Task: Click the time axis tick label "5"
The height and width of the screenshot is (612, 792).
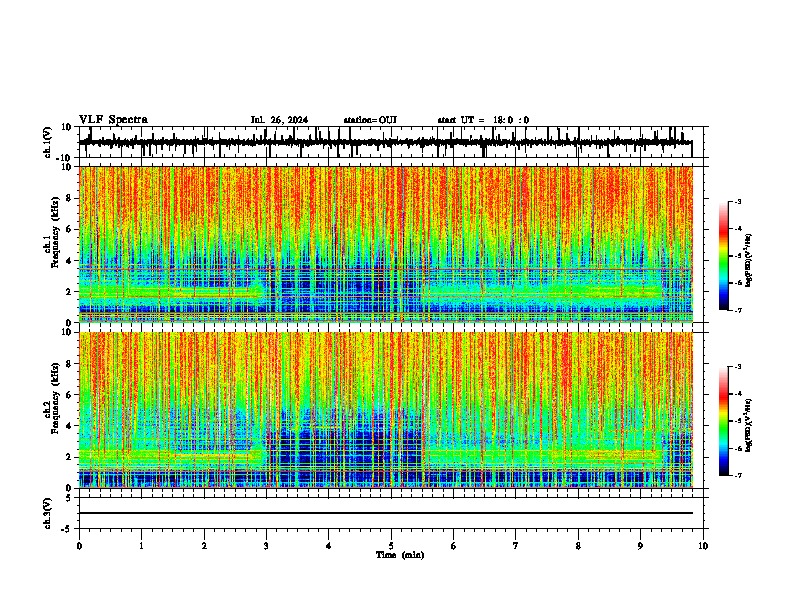Action: pos(391,546)
